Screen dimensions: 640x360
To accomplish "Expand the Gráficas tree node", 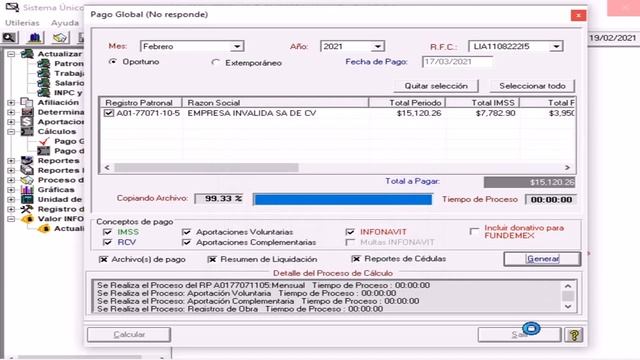I will [x=11, y=190].
